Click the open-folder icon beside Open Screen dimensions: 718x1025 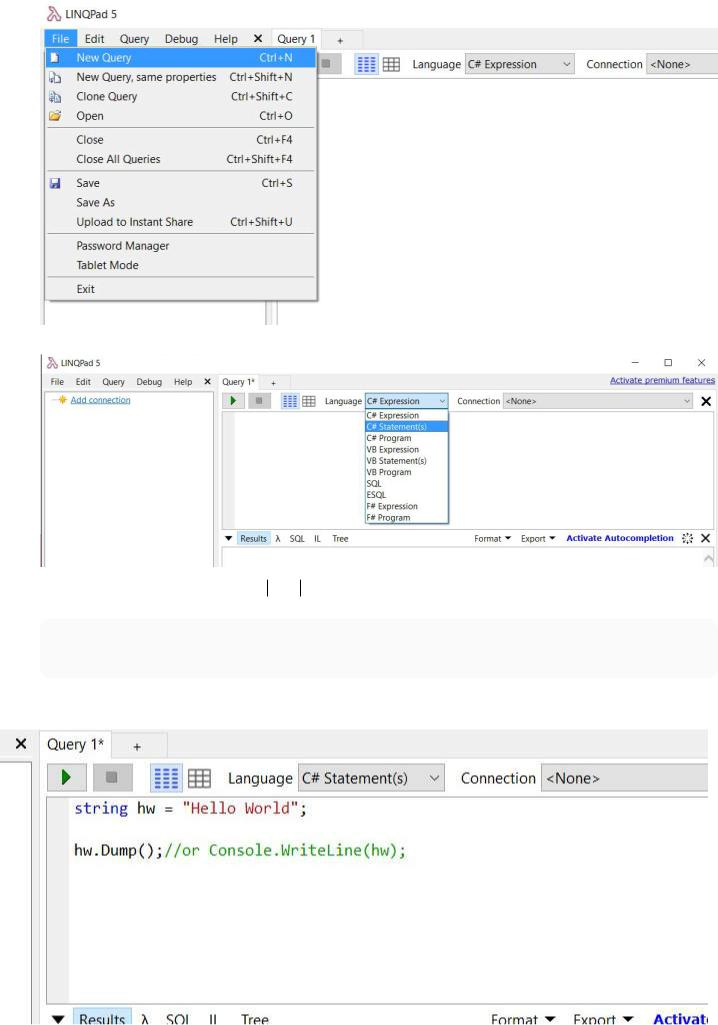tap(55, 116)
